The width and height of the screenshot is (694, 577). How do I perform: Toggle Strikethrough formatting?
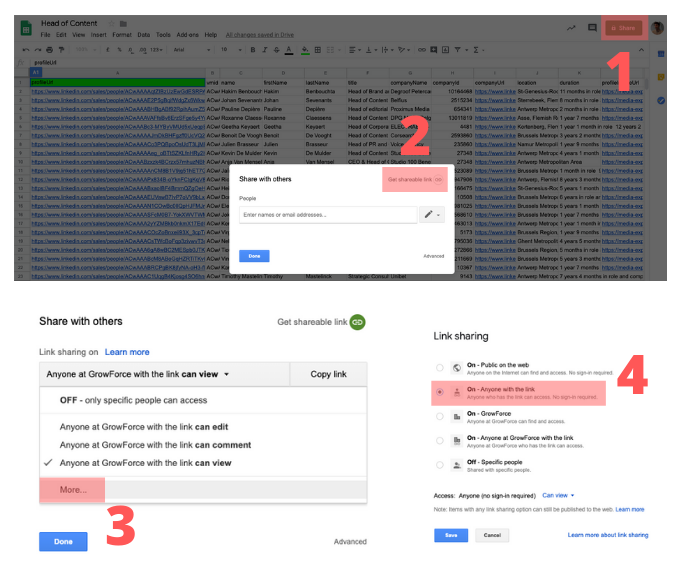click(x=276, y=50)
